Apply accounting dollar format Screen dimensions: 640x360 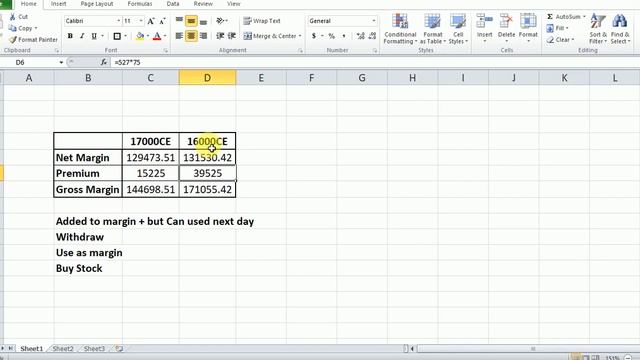pos(313,36)
